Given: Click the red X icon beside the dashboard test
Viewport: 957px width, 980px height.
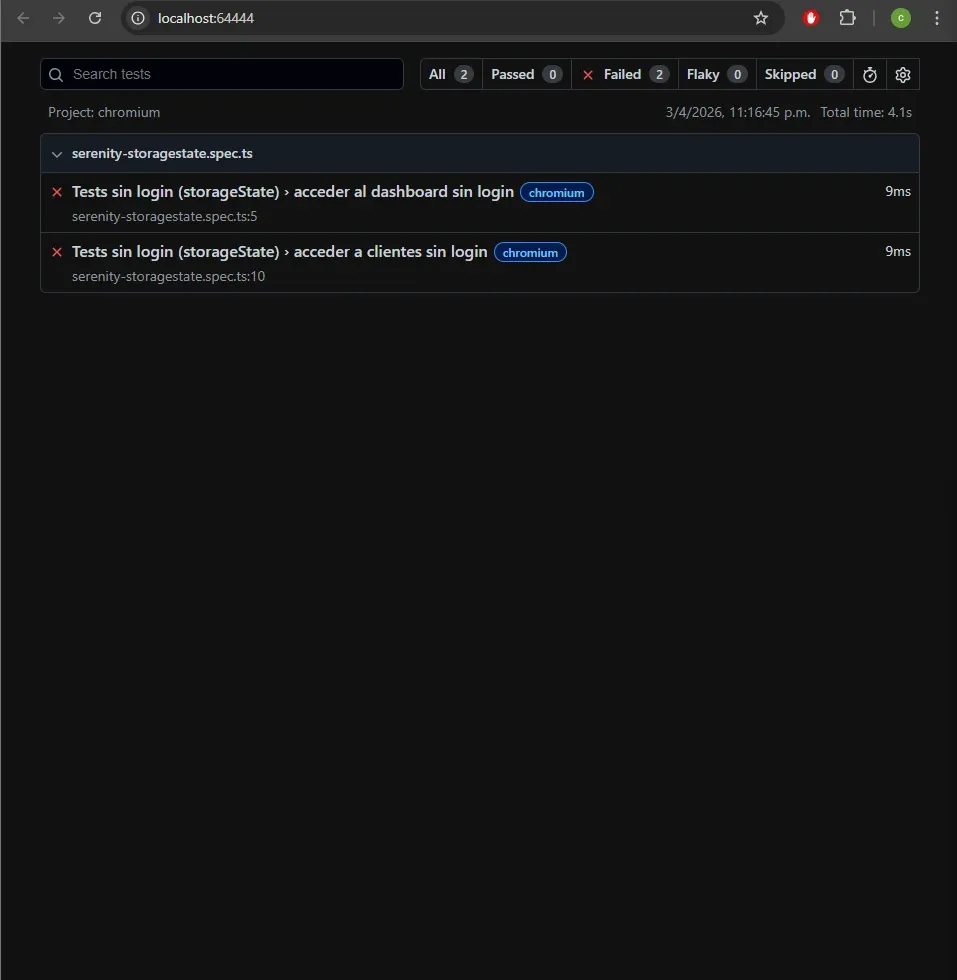Looking at the screenshot, I should [x=56, y=192].
